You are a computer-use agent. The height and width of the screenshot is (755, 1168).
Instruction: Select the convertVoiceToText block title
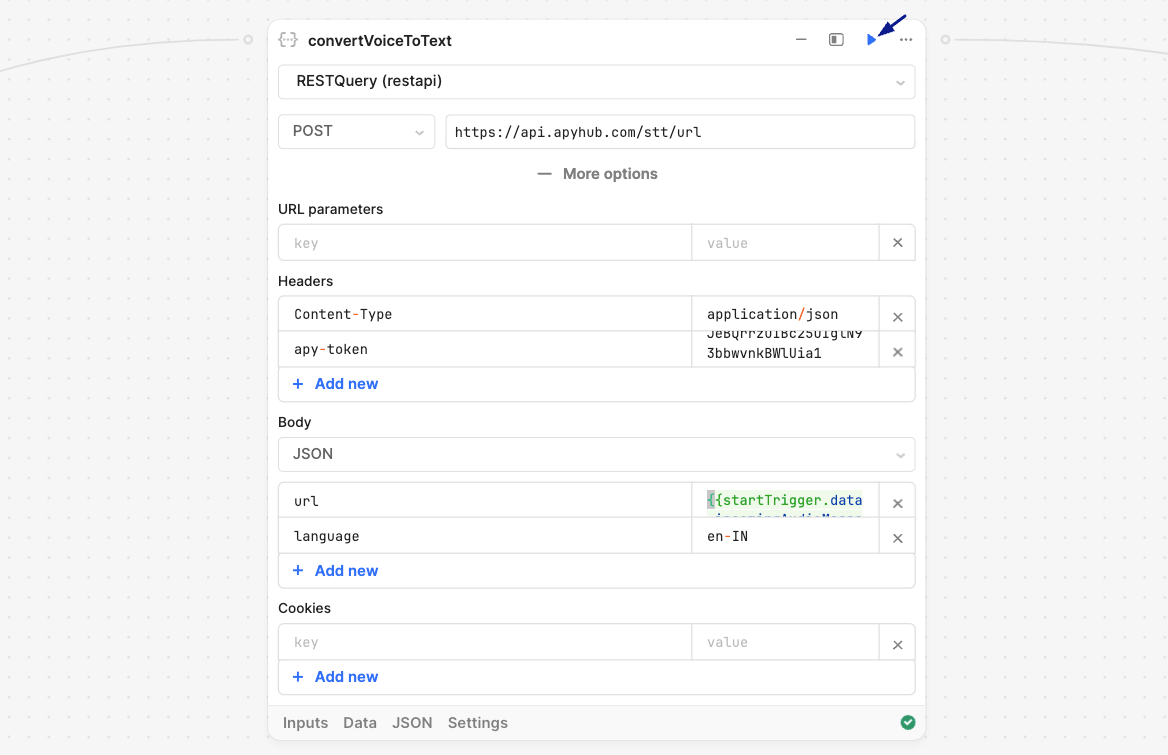[x=380, y=41]
